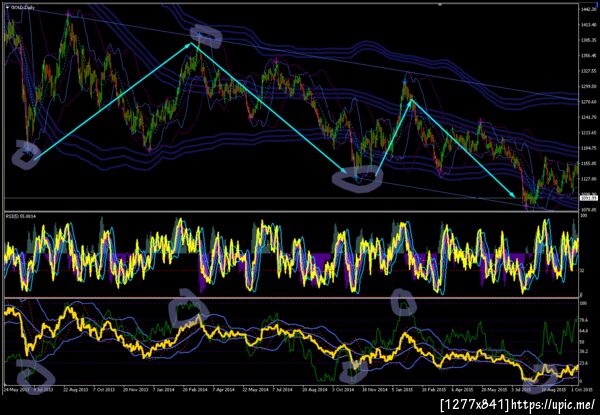Click the triangle before GOLD,Daily title
This screenshot has height=415, width=600.
pyautogui.click(x=7, y=7)
